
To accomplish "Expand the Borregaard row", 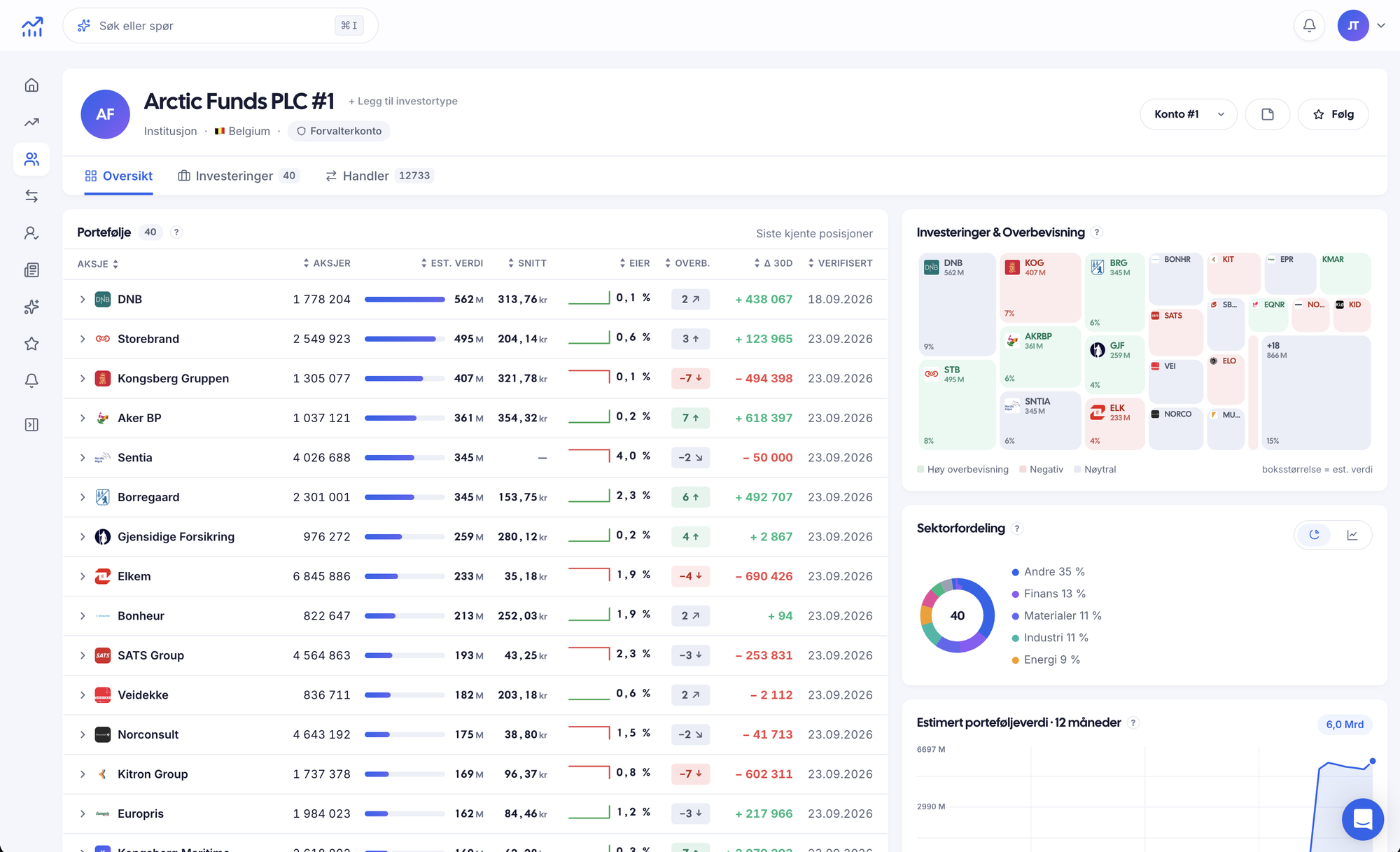I will click(83, 497).
